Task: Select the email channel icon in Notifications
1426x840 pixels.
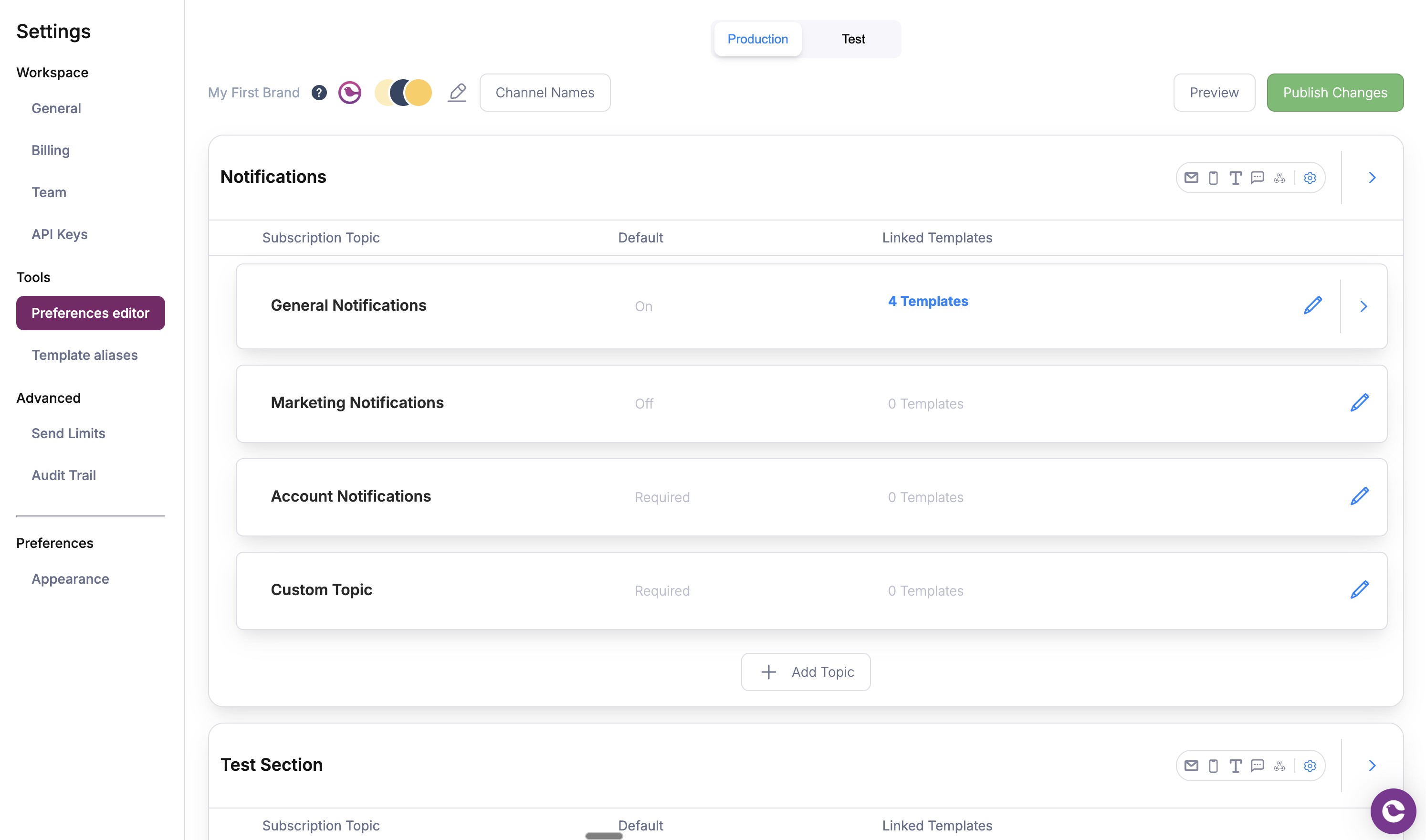Action: (1191, 177)
